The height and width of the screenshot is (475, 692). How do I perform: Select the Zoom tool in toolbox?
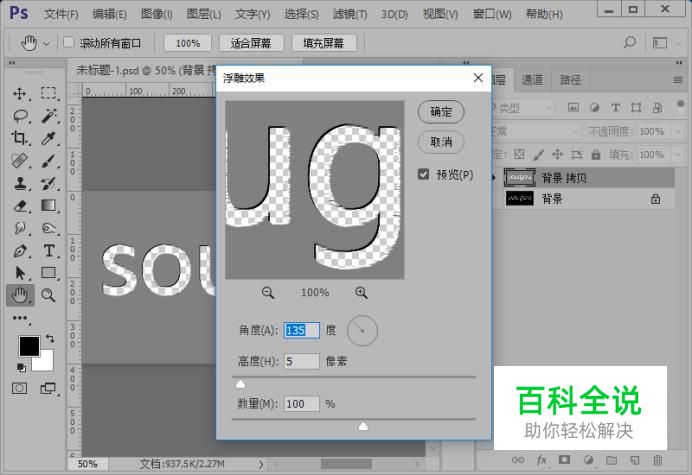point(48,295)
